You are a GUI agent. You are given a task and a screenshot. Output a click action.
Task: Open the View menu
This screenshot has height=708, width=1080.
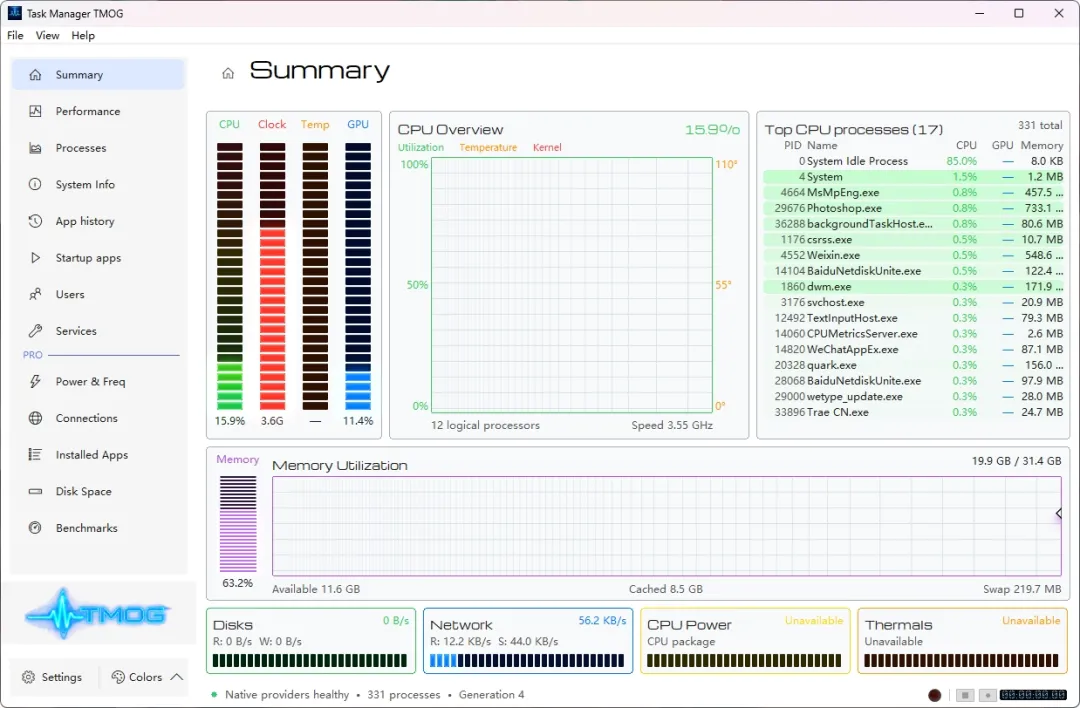click(x=48, y=35)
